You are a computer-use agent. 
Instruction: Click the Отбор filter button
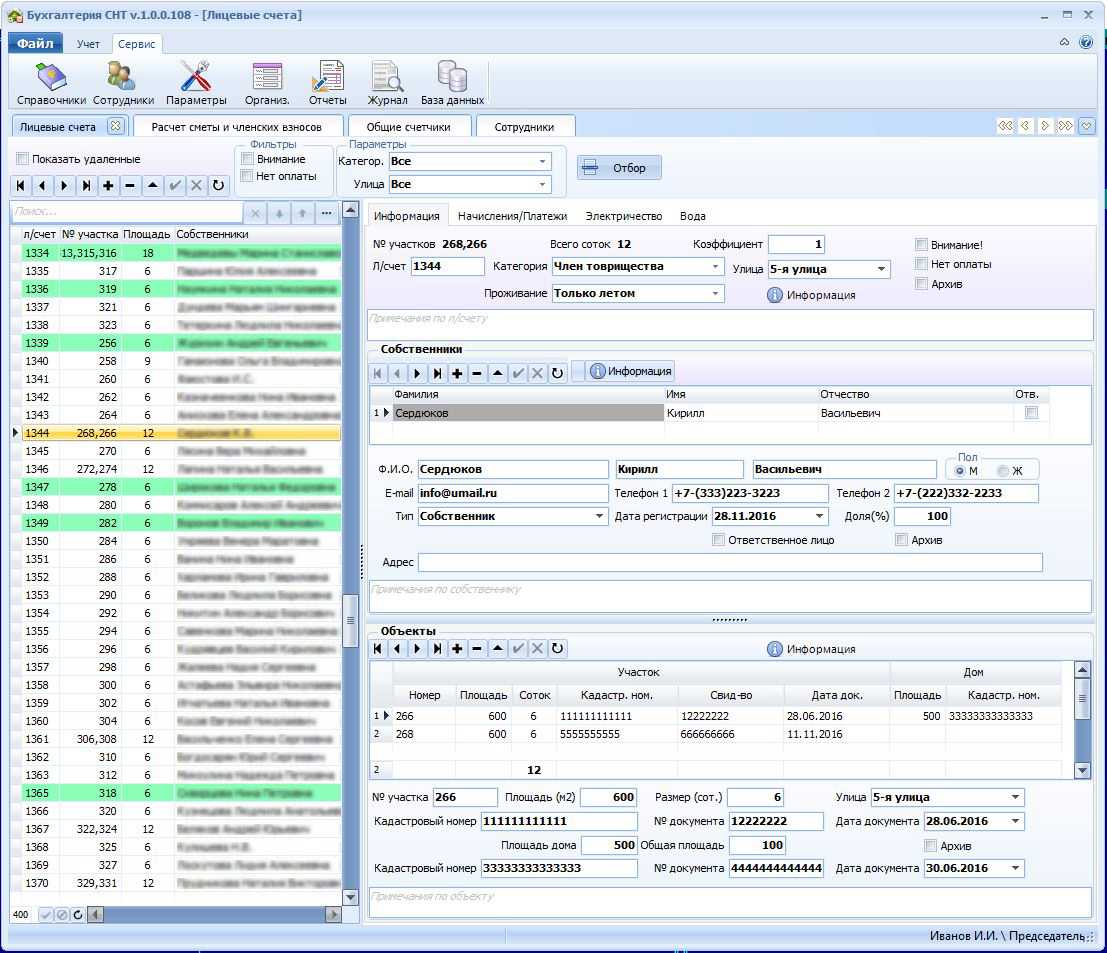click(x=619, y=168)
